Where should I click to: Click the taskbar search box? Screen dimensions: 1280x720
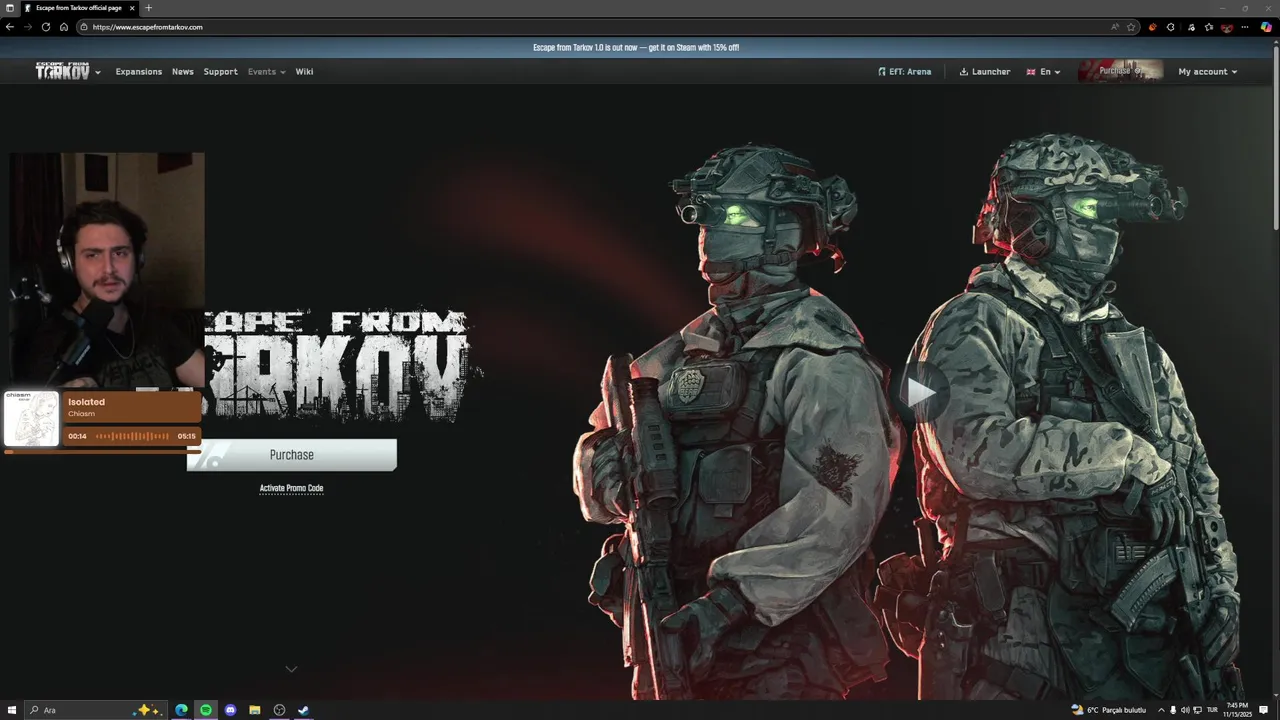click(x=95, y=710)
